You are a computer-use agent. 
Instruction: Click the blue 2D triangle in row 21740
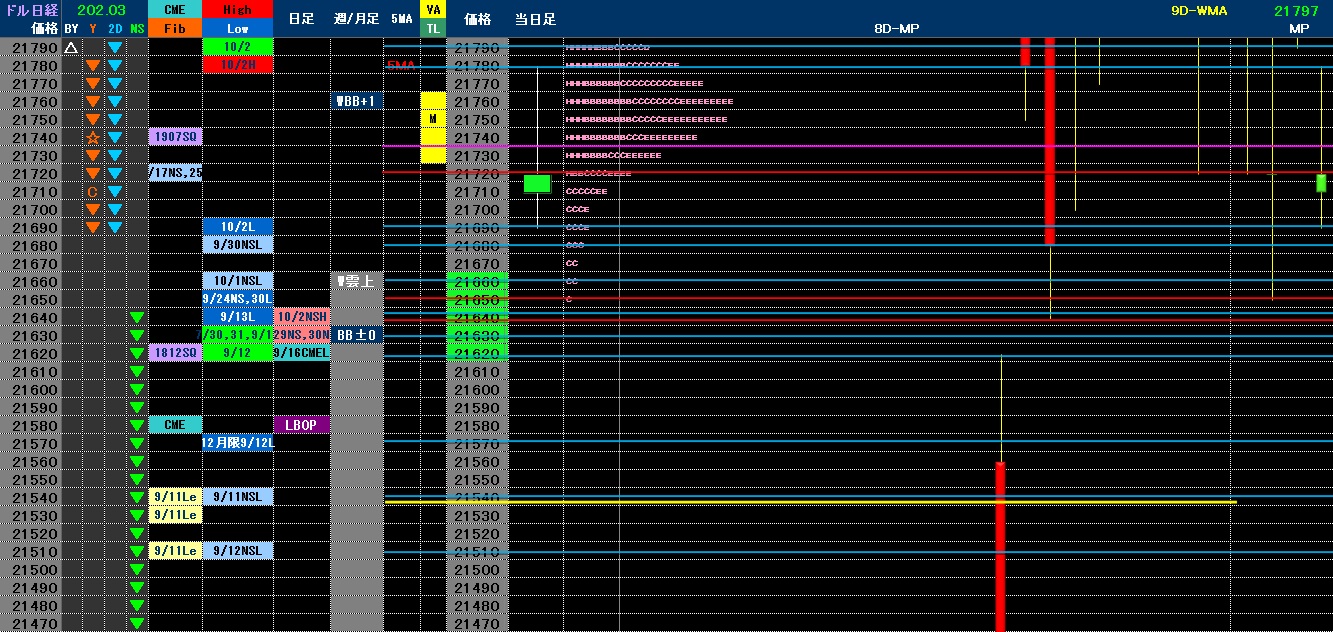115,138
